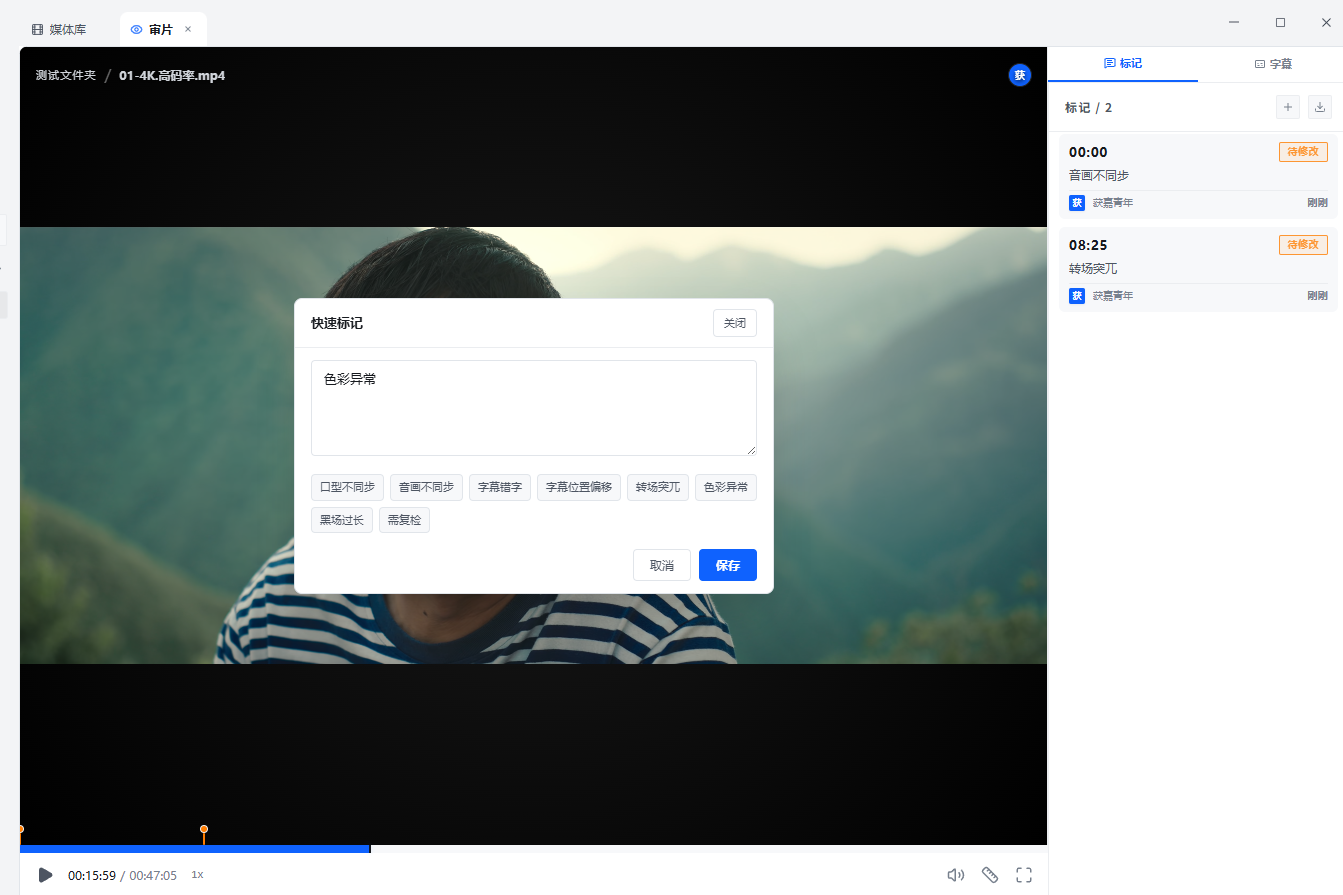
Task: Click the 审片 eye icon
Action: (137, 30)
